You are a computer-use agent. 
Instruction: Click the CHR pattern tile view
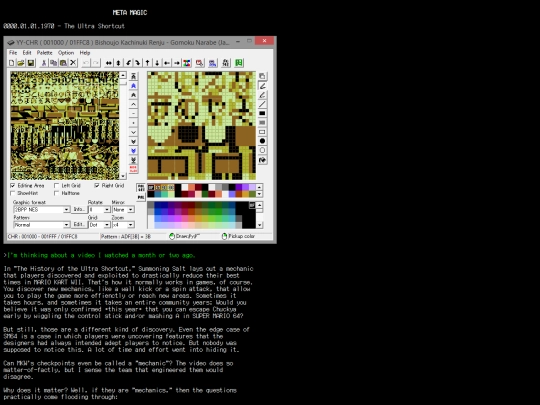pos(64,126)
